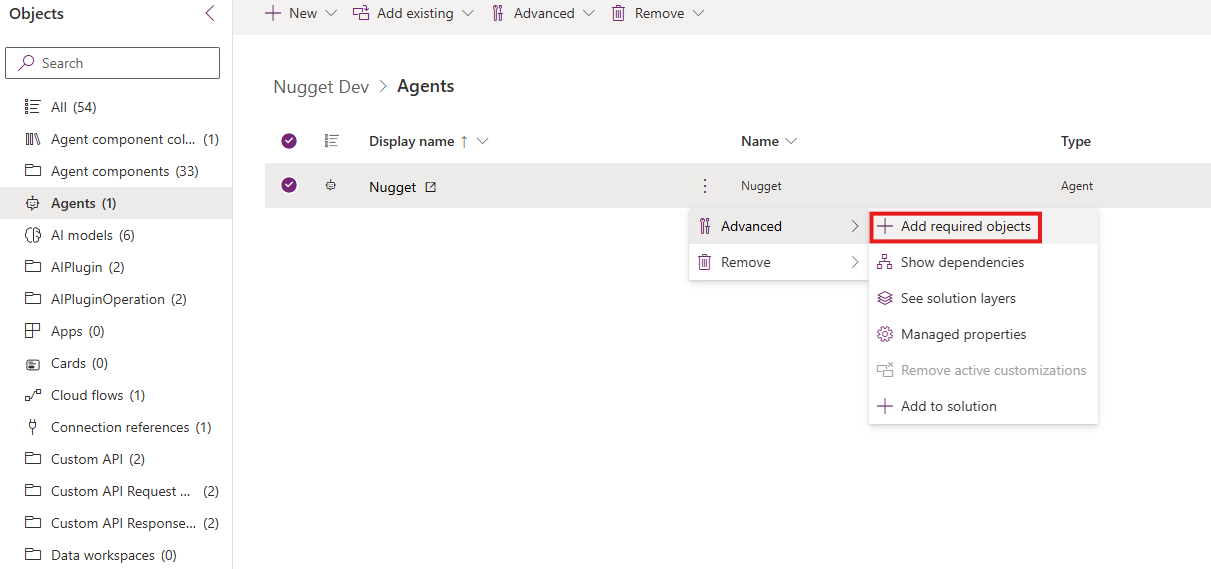This screenshot has height=569, width=1211.
Task: Open Display name column sort dropdown
Action: (483, 141)
